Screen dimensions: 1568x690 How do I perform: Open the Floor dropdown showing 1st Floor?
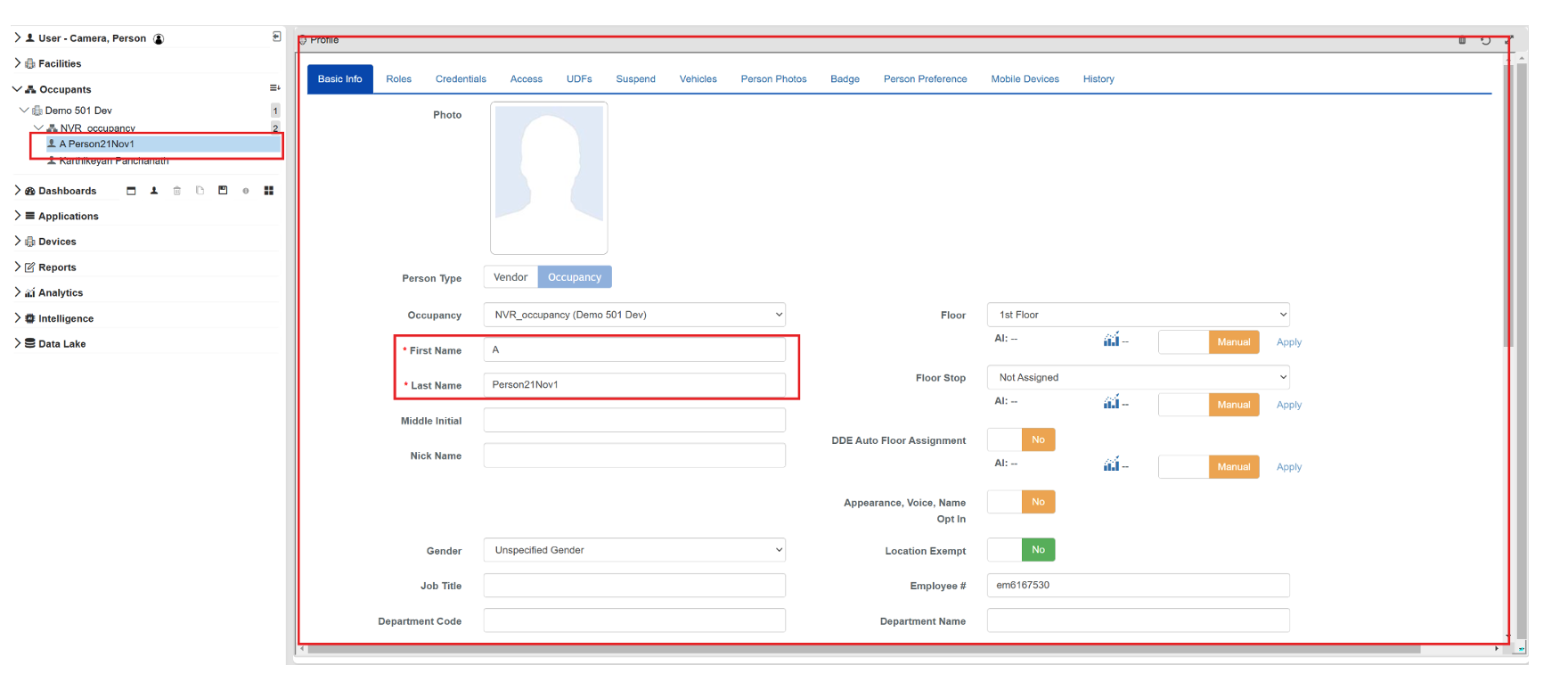(x=1138, y=315)
